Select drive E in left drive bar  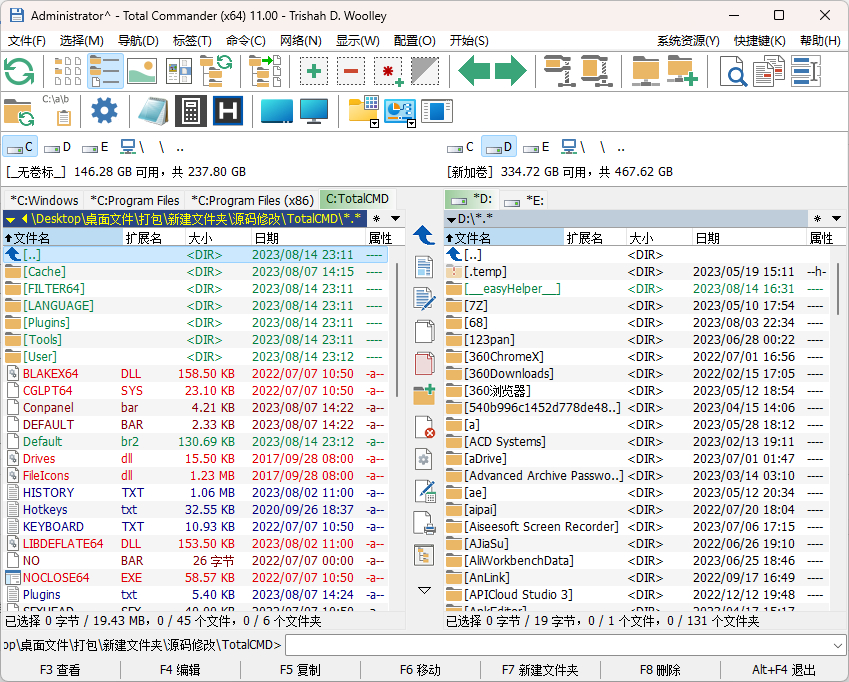pyautogui.click(x=95, y=147)
